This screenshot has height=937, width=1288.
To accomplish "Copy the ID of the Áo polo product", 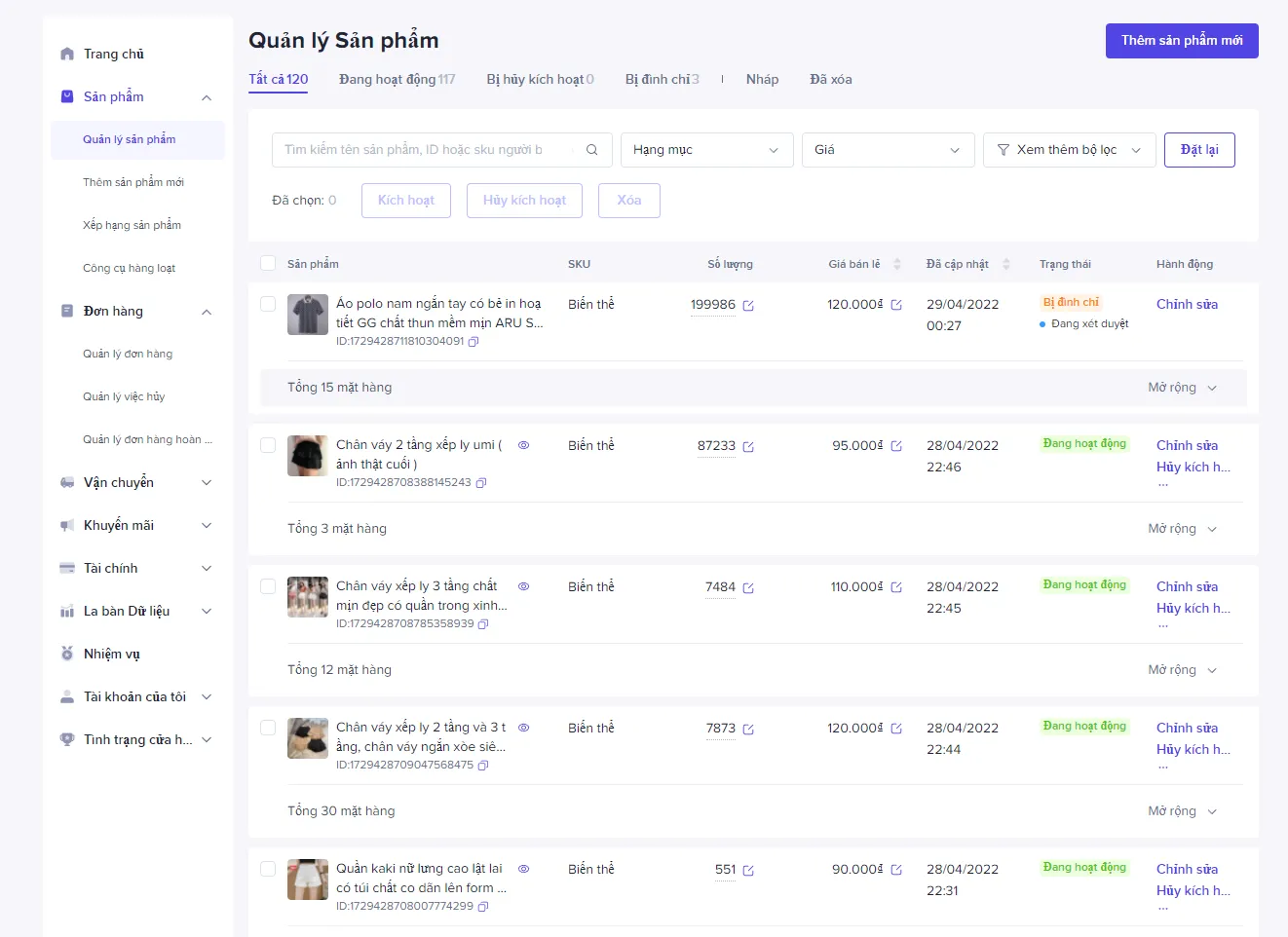I will pos(474,342).
